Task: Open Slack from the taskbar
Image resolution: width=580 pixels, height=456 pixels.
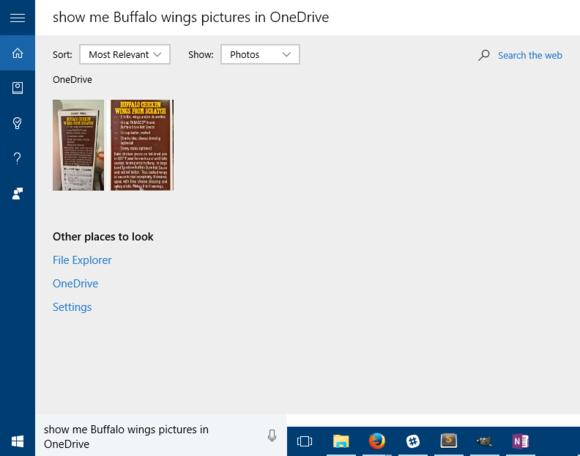Action: [x=412, y=441]
